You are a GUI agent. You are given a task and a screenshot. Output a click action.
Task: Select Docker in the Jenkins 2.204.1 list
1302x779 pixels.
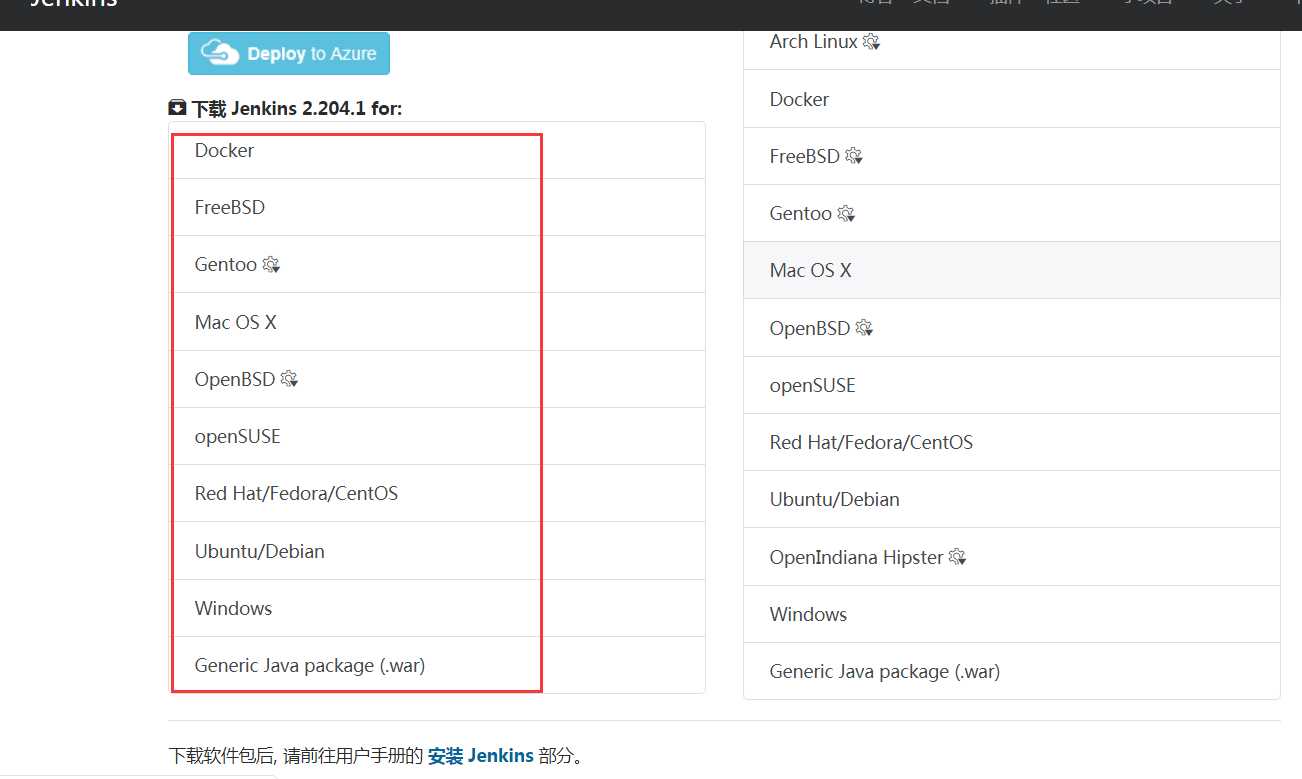point(437,151)
